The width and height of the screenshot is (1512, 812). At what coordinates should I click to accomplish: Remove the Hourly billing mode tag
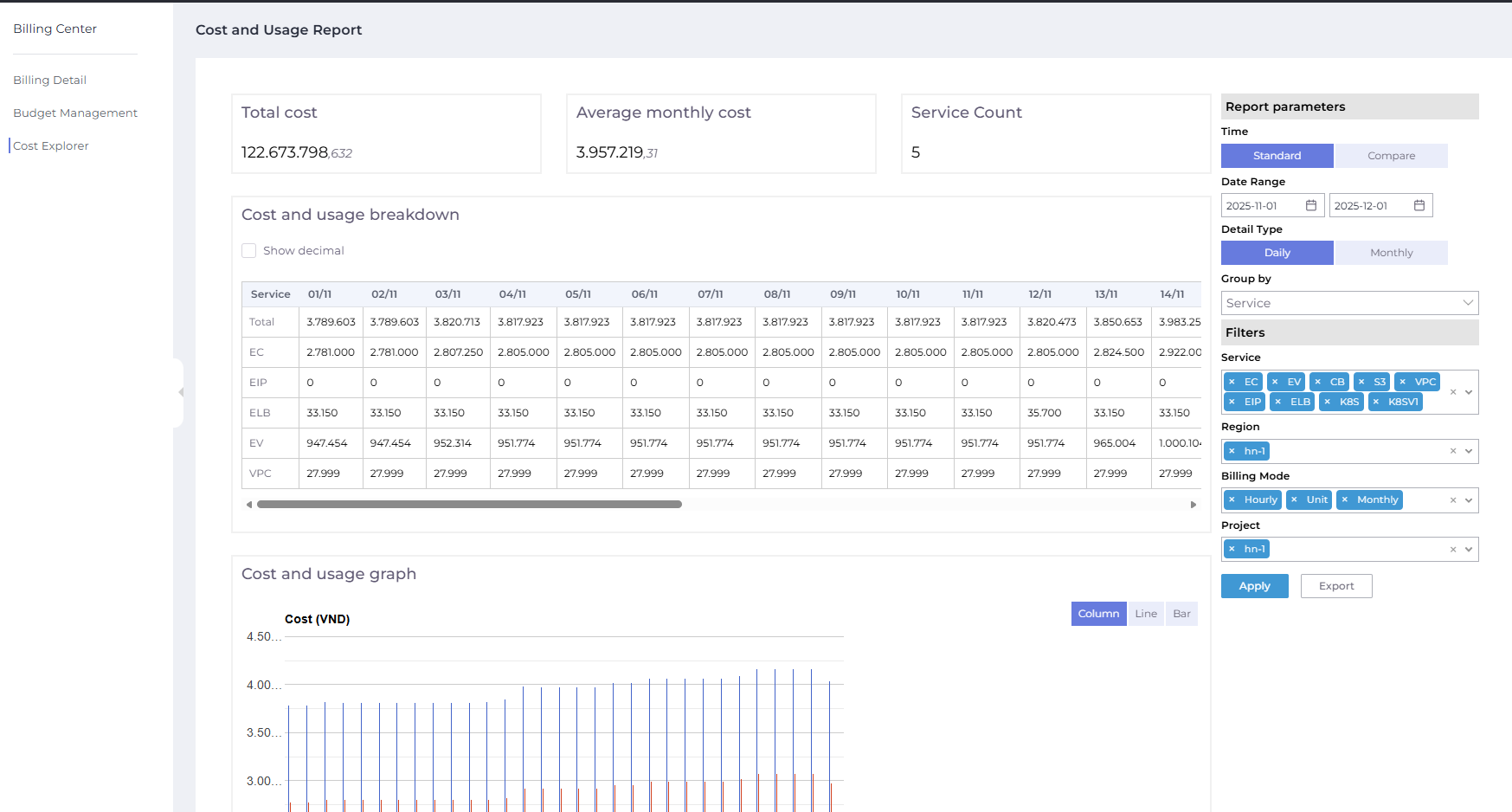1232,499
